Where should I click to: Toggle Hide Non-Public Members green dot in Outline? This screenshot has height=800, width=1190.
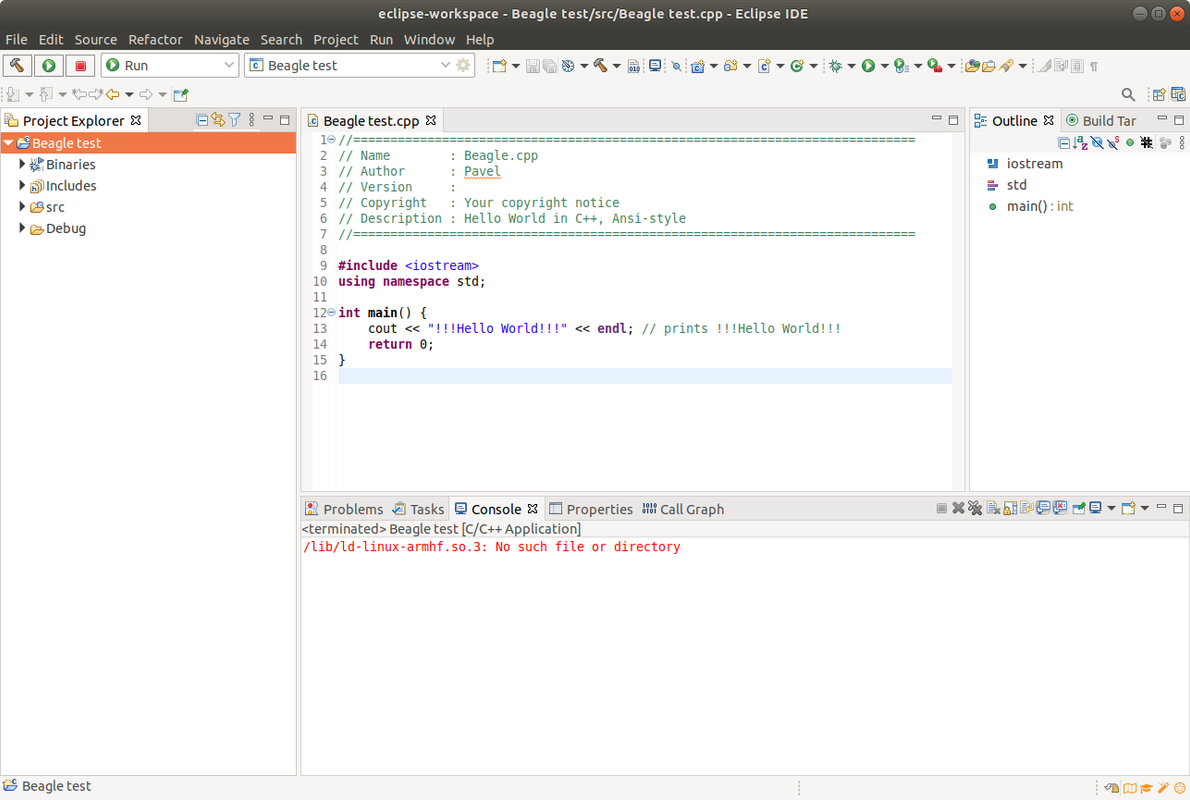click(1130, 143)
